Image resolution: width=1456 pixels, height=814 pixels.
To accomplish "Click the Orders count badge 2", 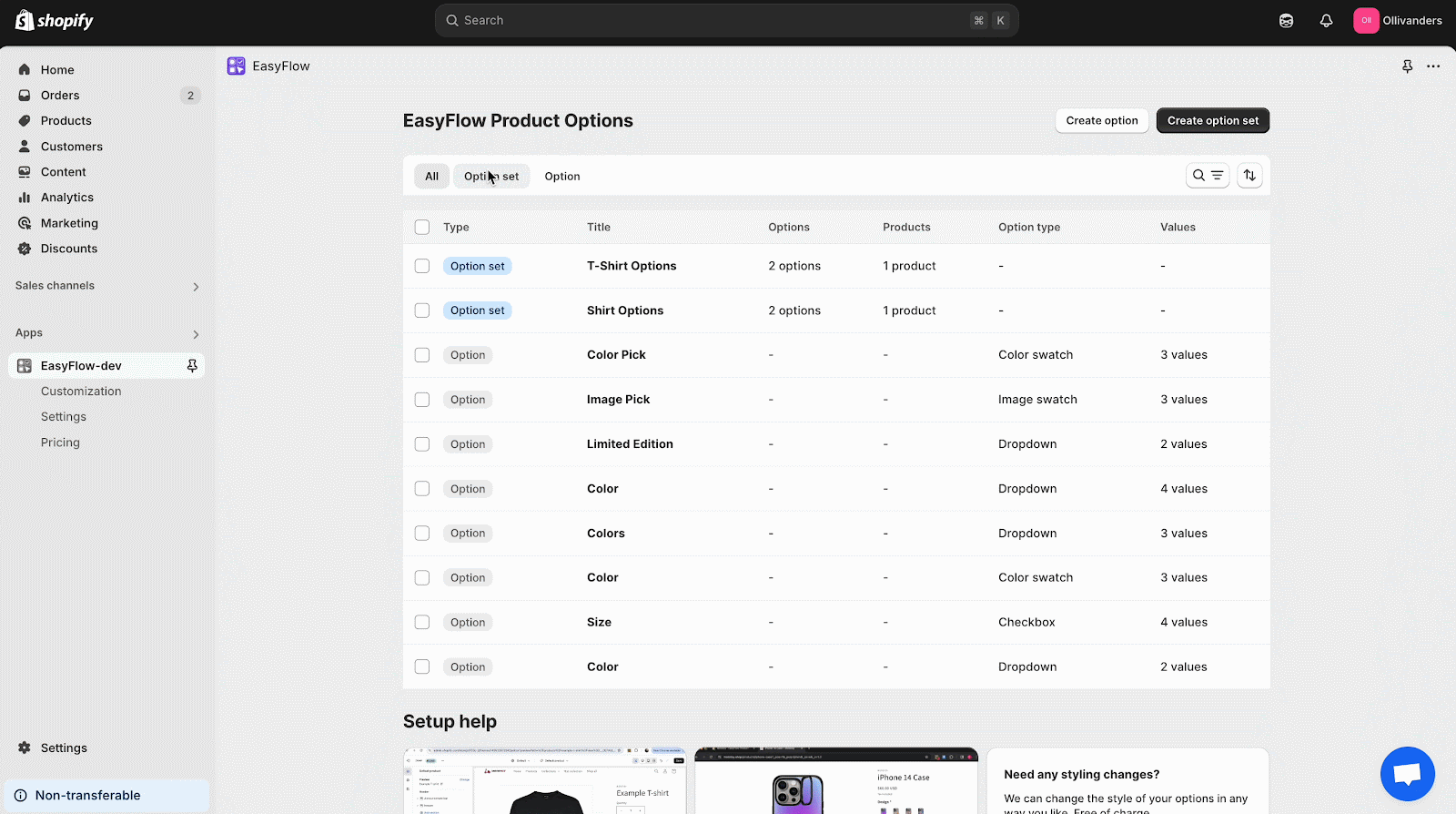I will (190, 95).
